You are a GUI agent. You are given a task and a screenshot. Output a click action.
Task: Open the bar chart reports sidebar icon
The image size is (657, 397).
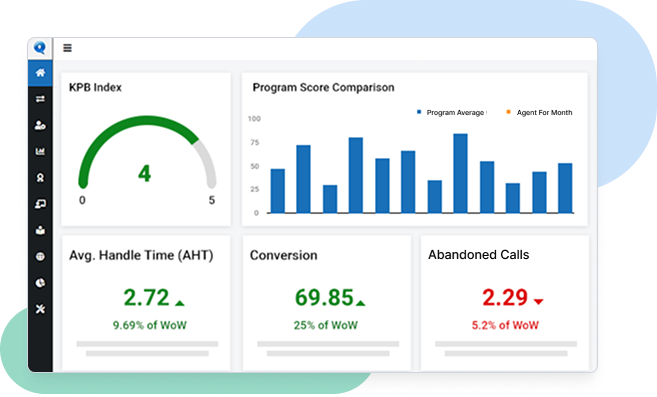(x=40, y=151)
